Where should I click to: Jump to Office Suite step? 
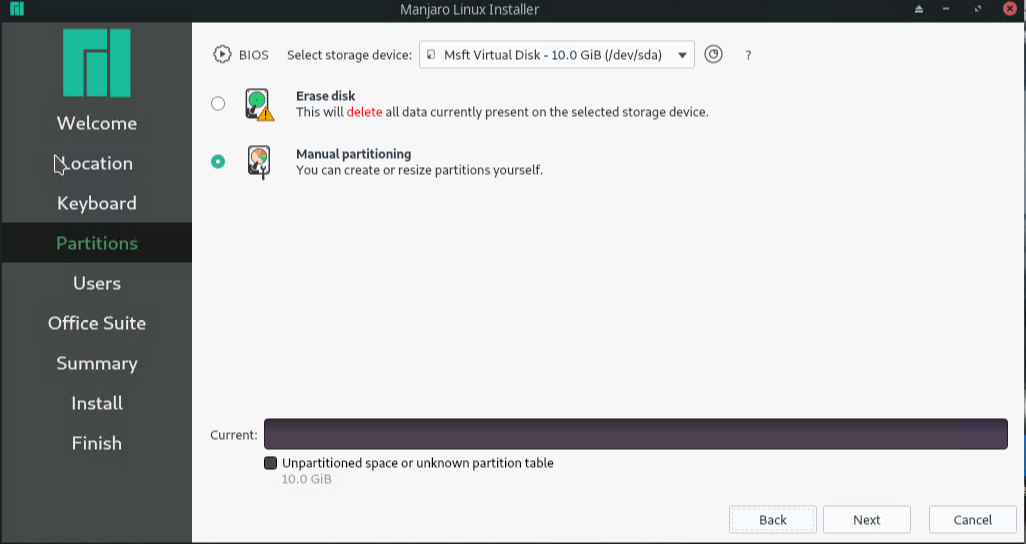[x=97, y=323]
